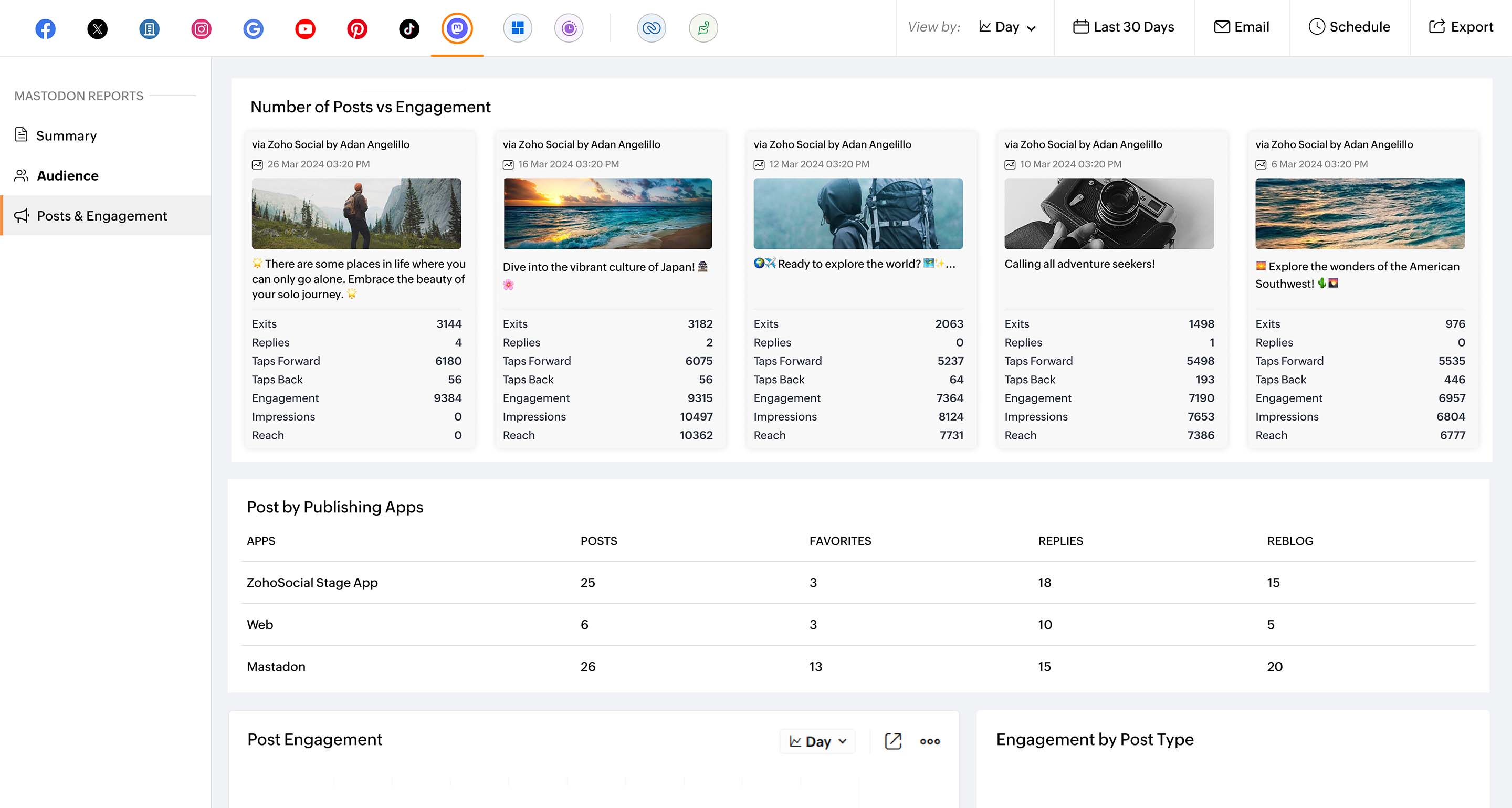Viewport: 1512px width, 808px height.
Task: Open the Last 30 Days date range
Action: (1123, 27)
